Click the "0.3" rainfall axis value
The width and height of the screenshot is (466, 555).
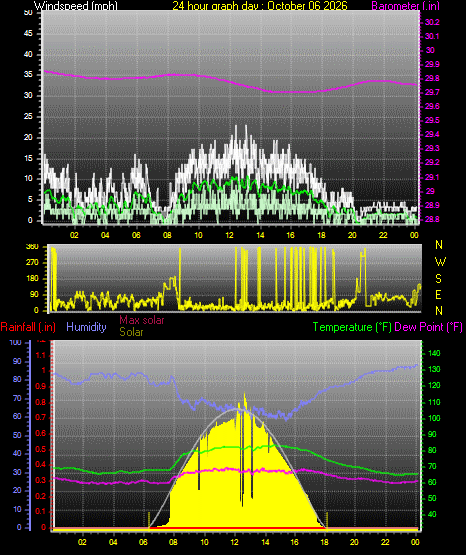(41, 481)
